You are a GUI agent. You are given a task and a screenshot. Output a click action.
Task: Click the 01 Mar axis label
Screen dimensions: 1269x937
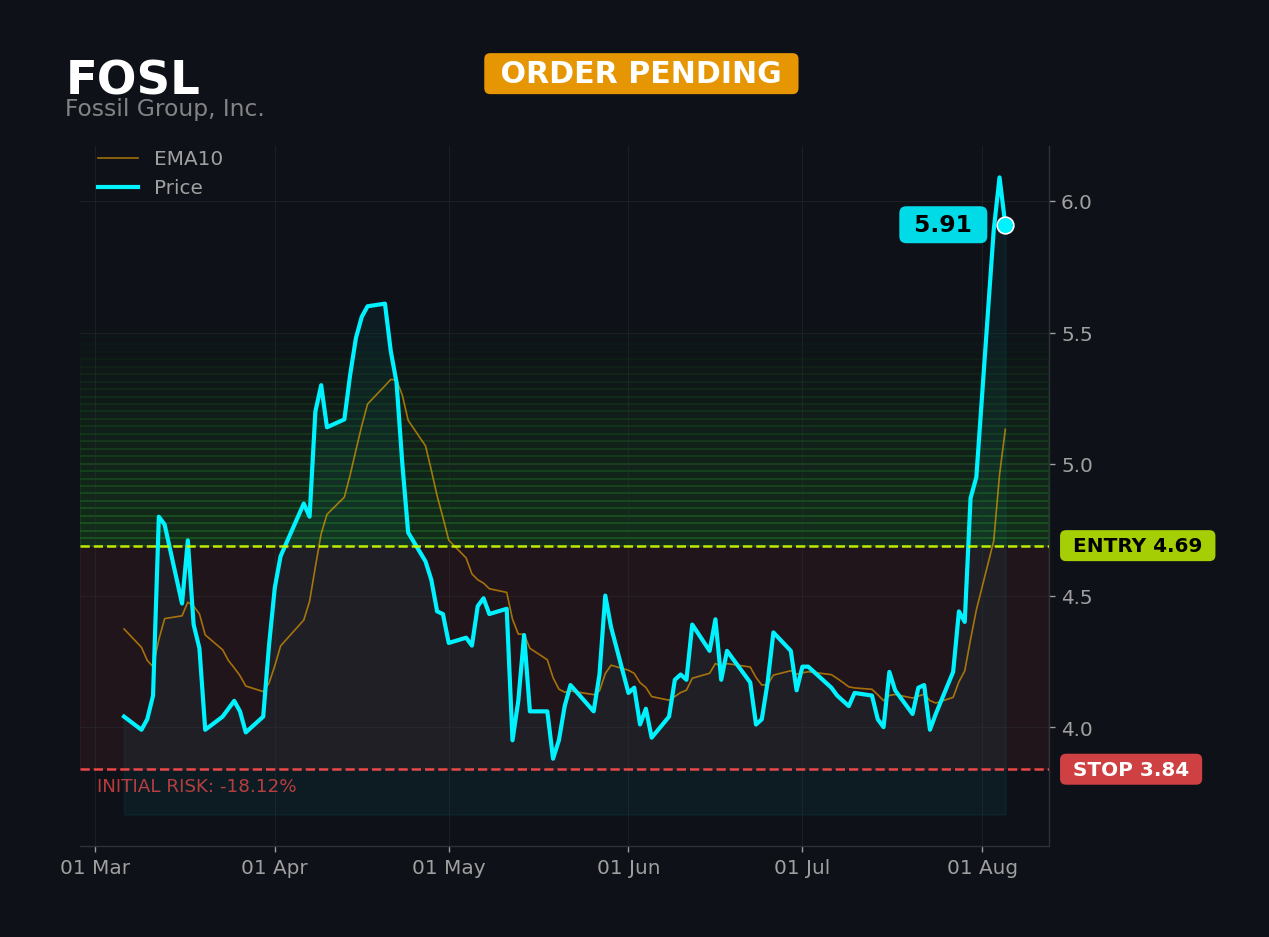(x=95, y=868)
